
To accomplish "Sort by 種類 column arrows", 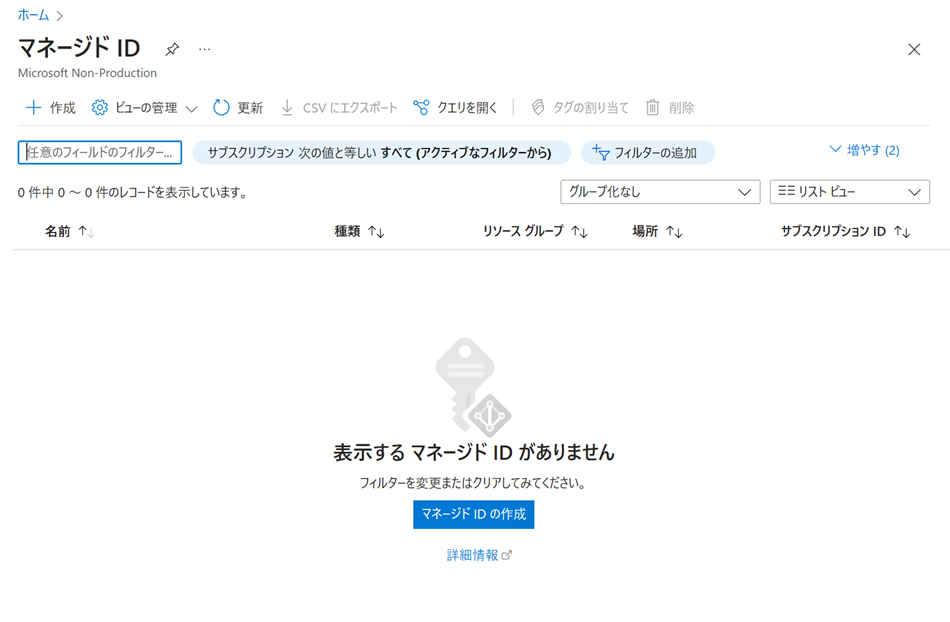I will 376,232.
